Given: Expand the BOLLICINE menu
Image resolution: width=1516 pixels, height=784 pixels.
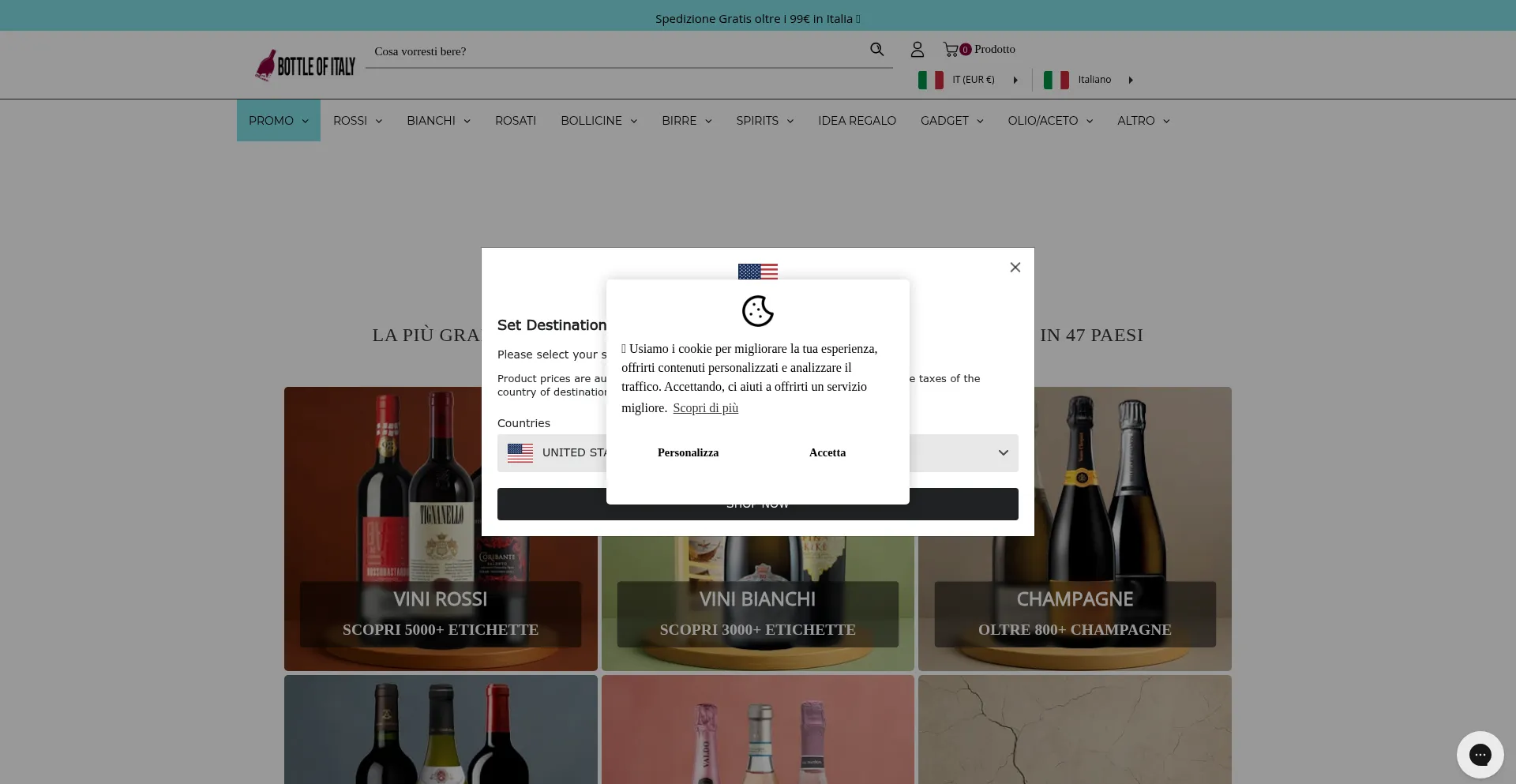Looking at the screenshot, I should click(x=599, y=121).
